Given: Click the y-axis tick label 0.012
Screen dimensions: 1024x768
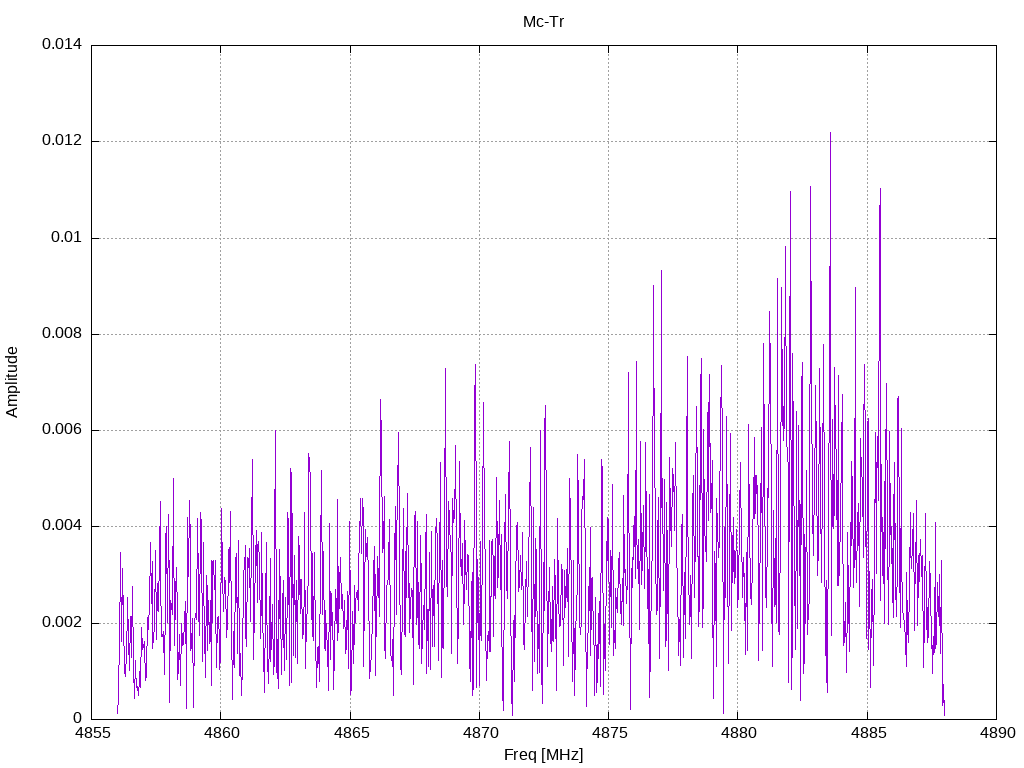Looking at the screenshot, I should [62, 140].
